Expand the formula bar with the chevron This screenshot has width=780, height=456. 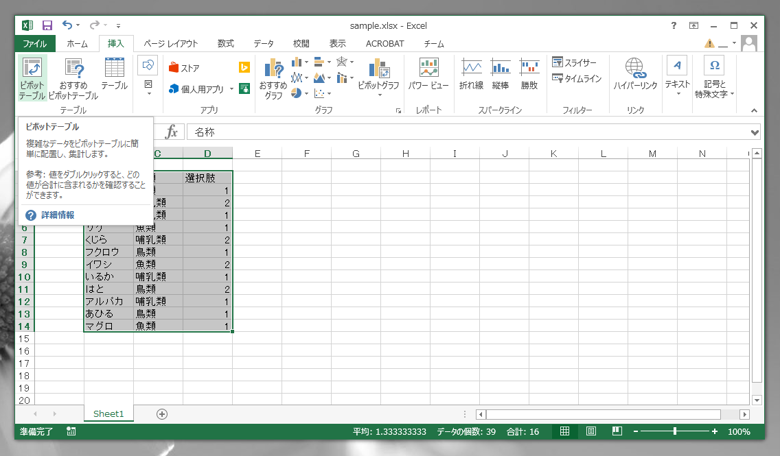[755, 132]
